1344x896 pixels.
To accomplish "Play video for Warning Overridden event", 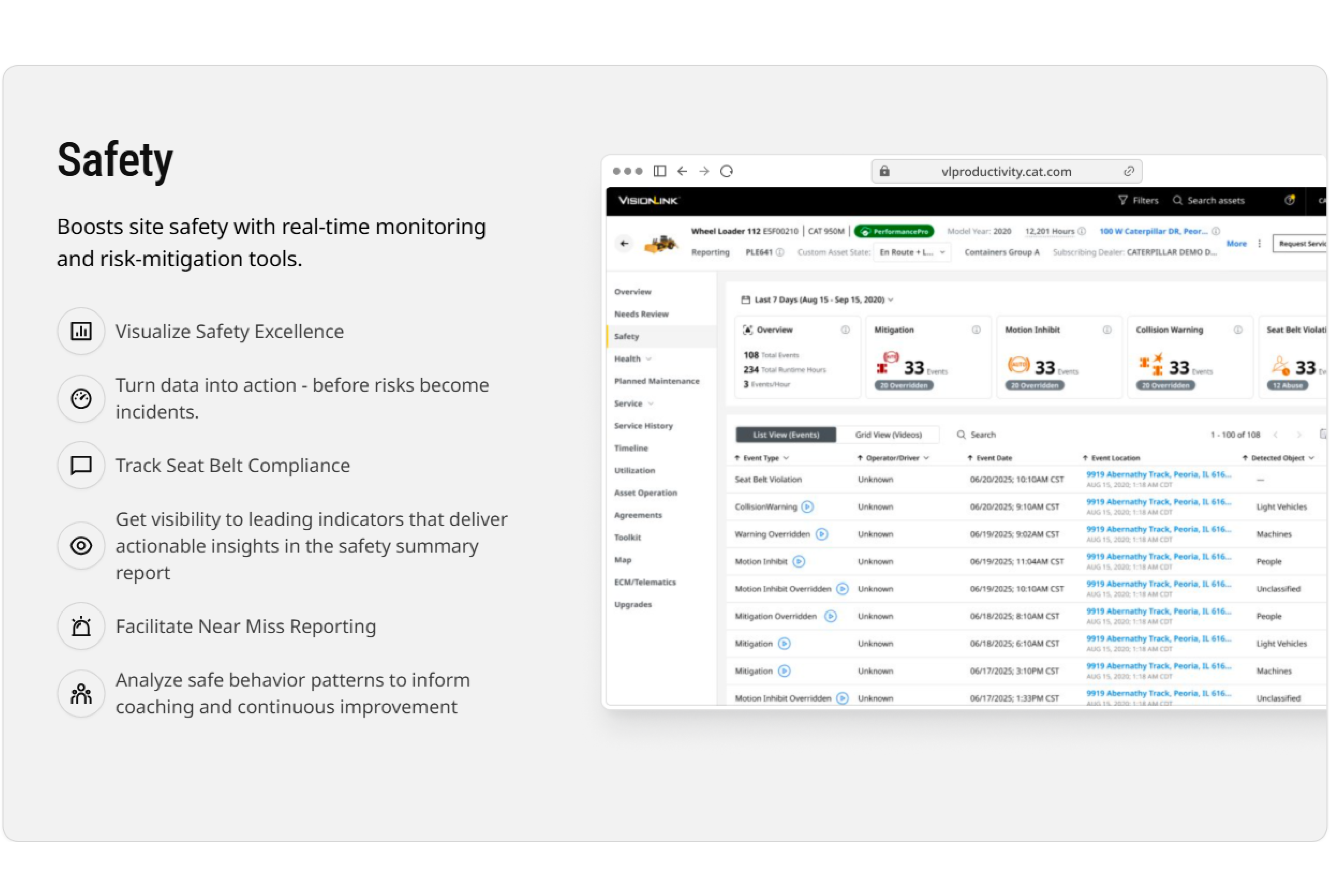I will (822, 535).
